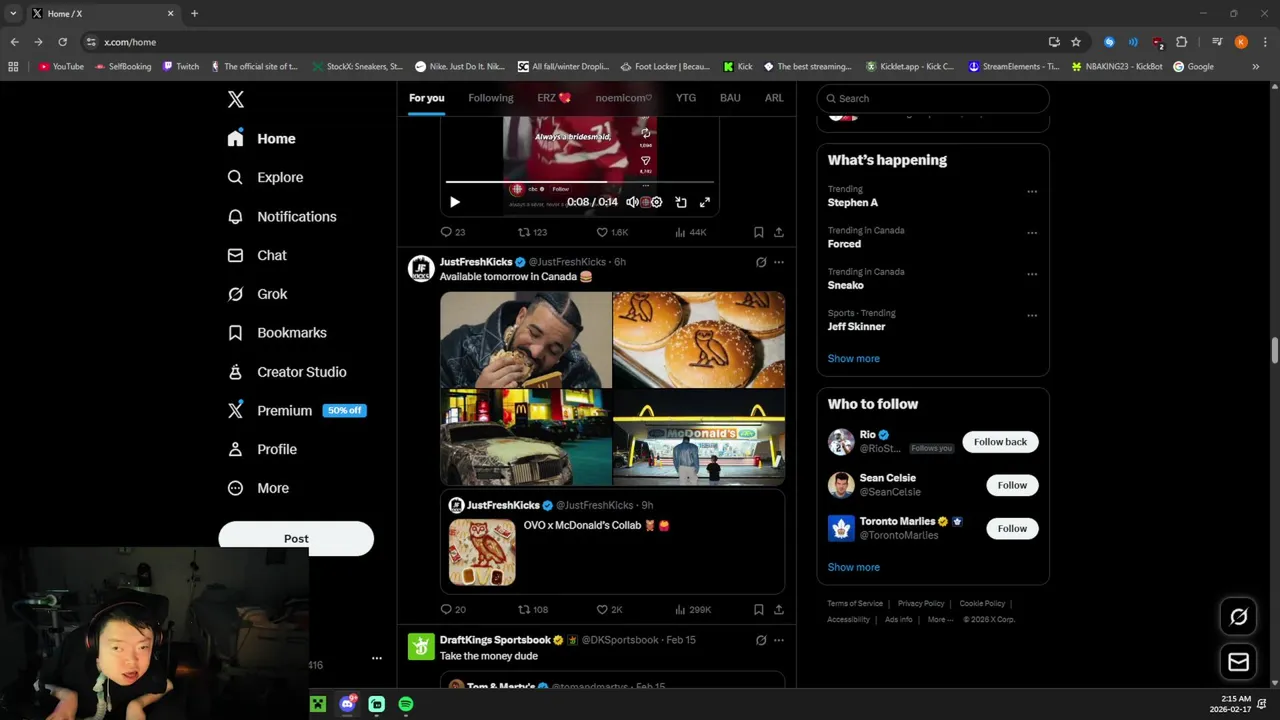Click the X logo in sidebar
This screenshot has width=1280, height=720.
coord(236,99)
